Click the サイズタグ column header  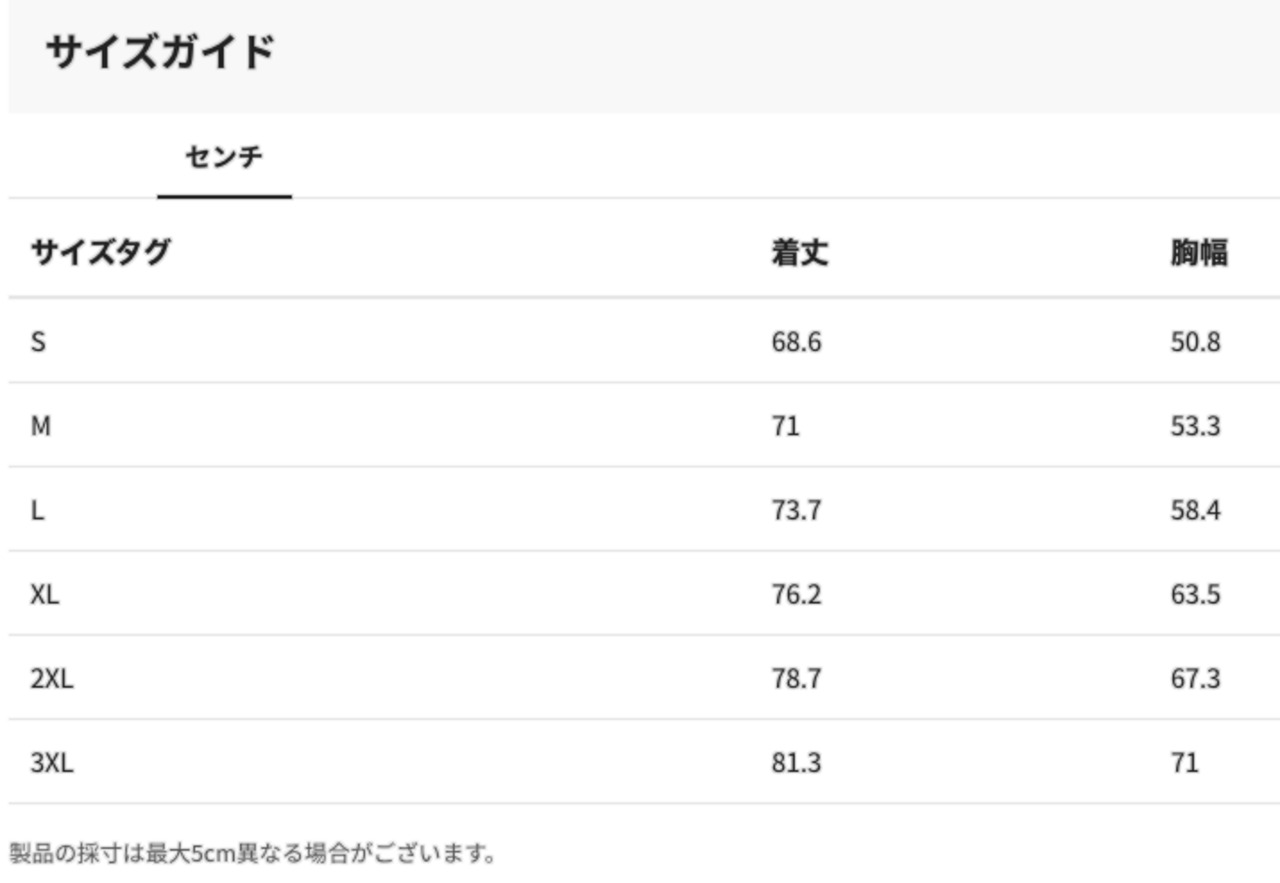pyautogui.click(x=100, y=253)
